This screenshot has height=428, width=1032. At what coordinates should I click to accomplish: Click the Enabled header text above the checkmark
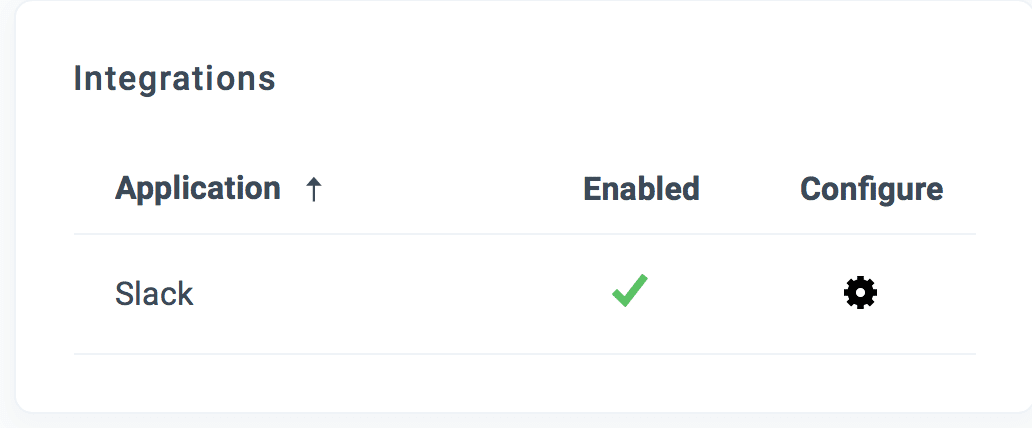point(641,188)
